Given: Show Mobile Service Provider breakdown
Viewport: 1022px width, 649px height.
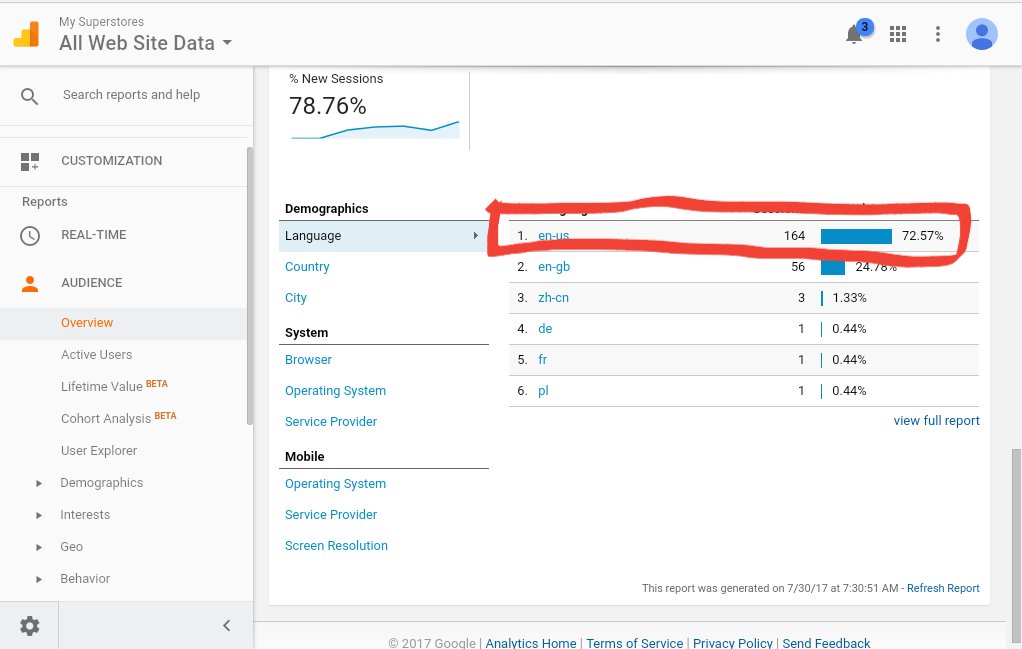Looking at the screenshot, I should [x=330, y=515].
